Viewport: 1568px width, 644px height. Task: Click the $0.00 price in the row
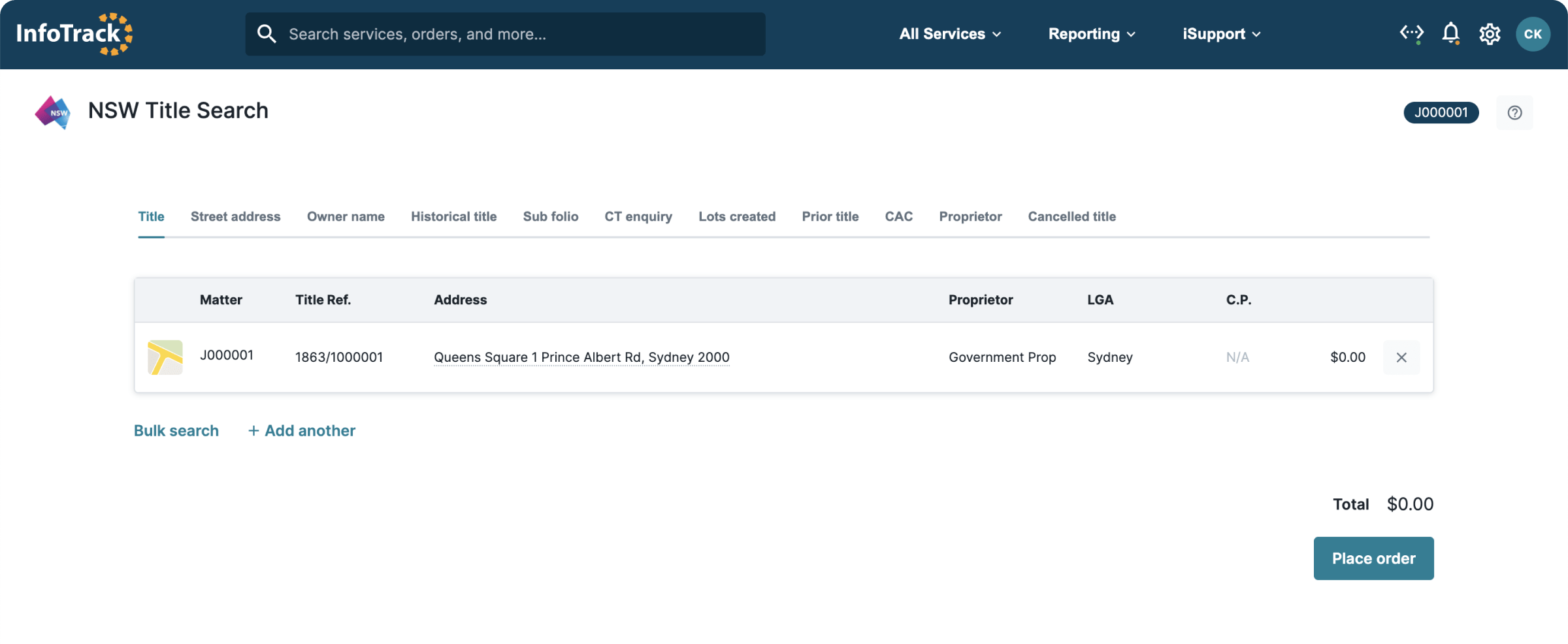tap(1348, 357)
